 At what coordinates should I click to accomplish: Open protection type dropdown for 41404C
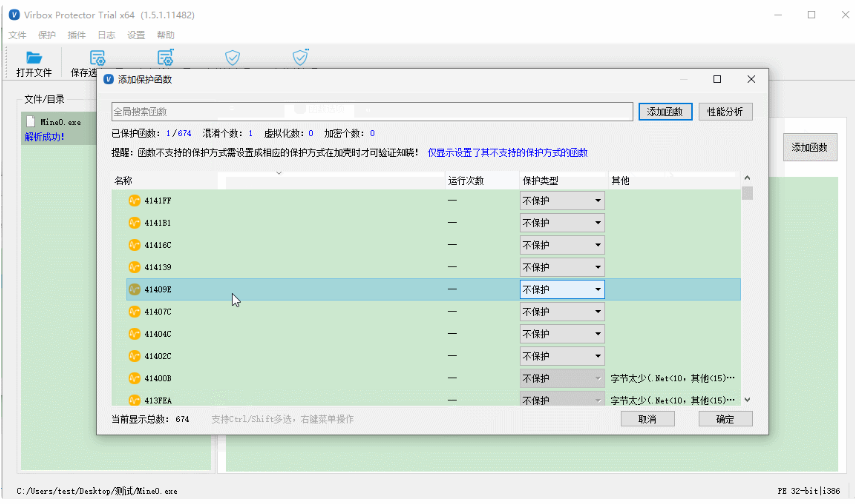562,334
